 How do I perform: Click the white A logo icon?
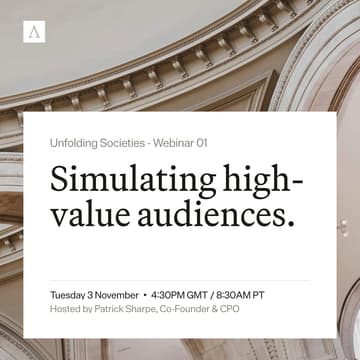[x=34, y=32]
